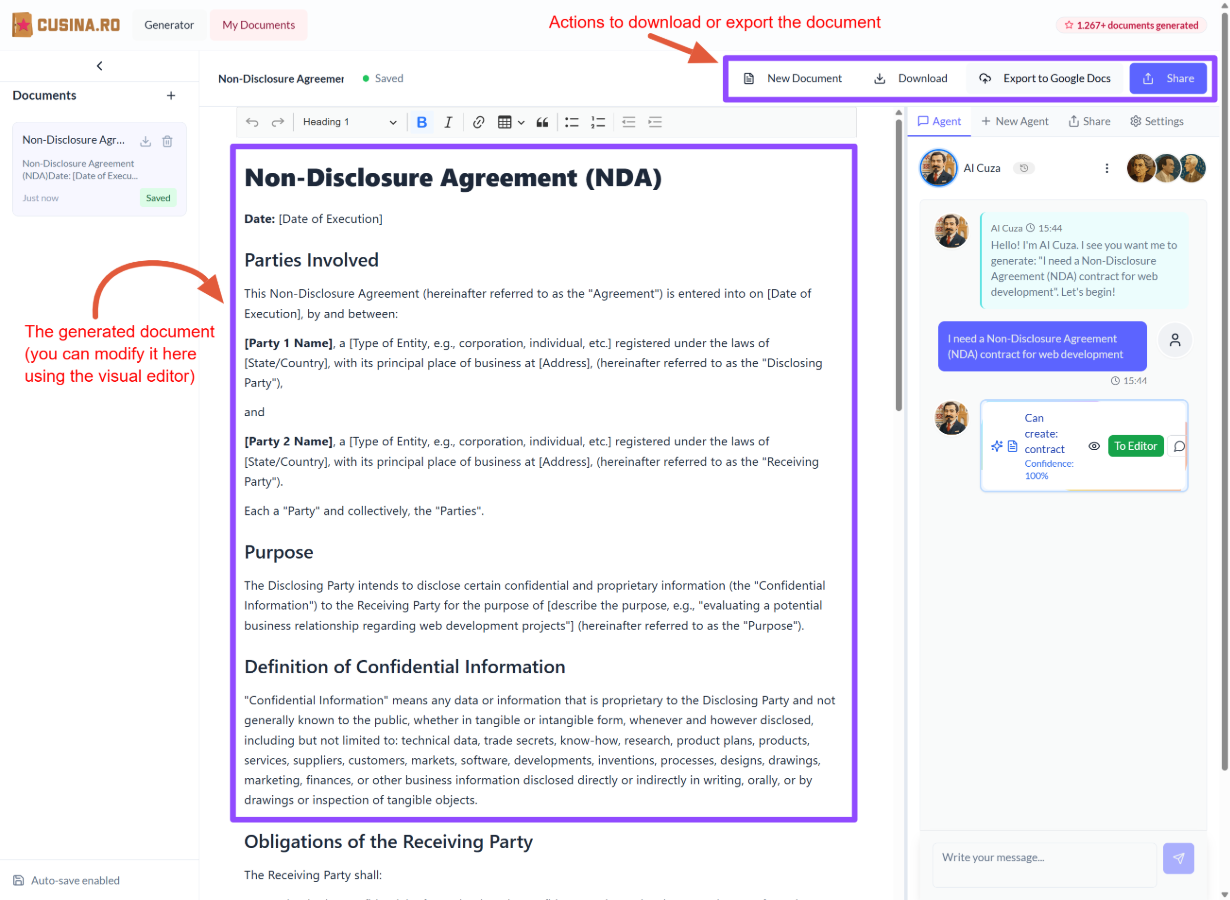The height and width of the screenshot is (900, 1230).
Task: Click the Parties Involved heading
Action: pyautogui.click(x=311, y=260)
